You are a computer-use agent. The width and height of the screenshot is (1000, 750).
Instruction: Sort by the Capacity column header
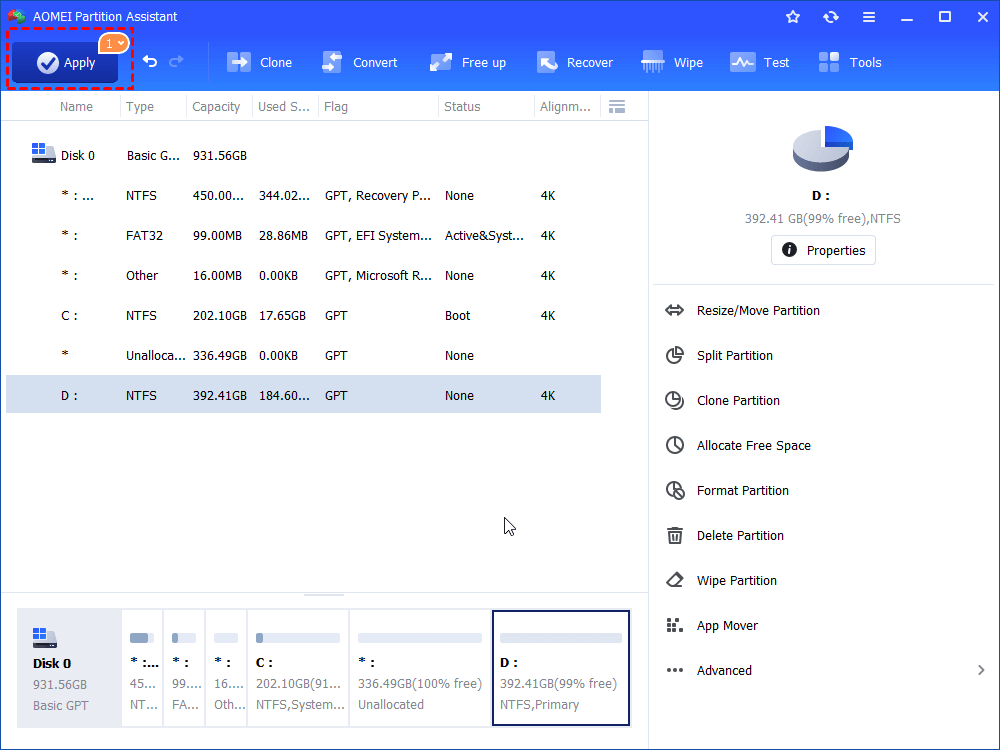[x=216, y=107]
